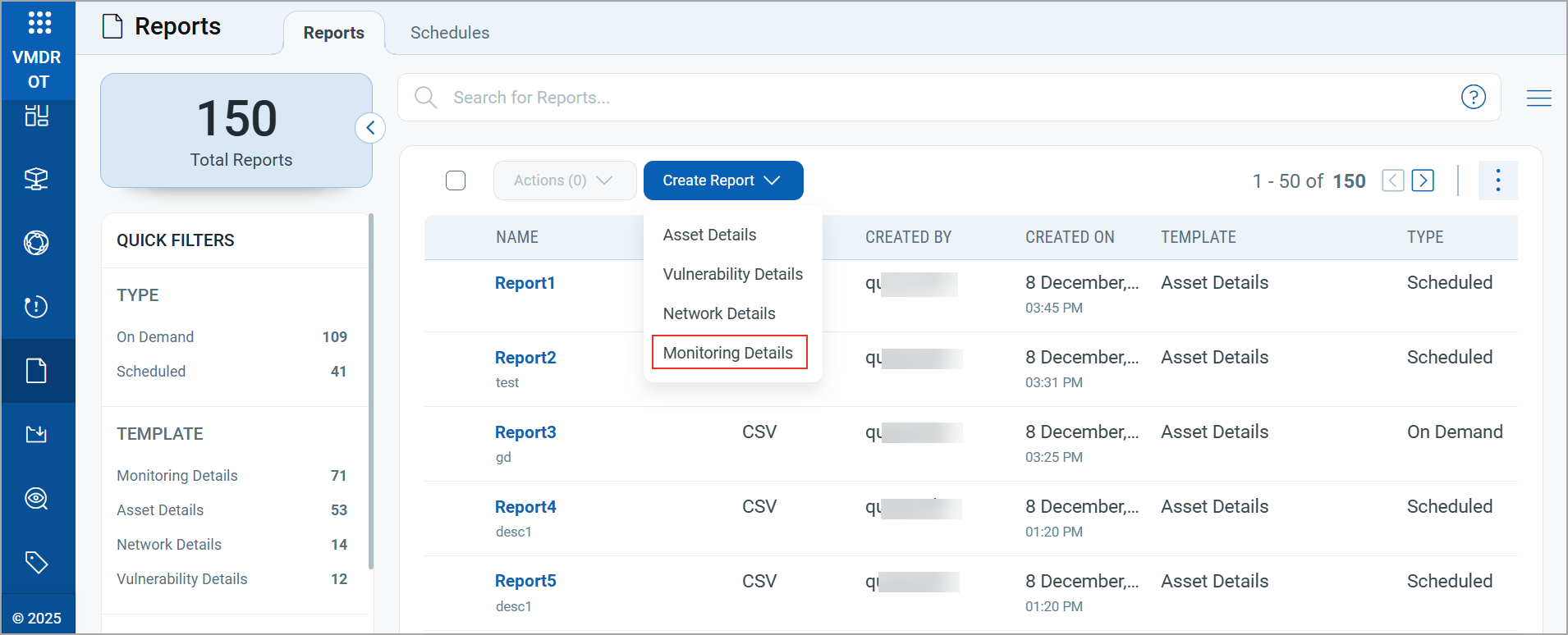
Task: Collapse the Create Report dropdown
Action: tap(722, 180)
